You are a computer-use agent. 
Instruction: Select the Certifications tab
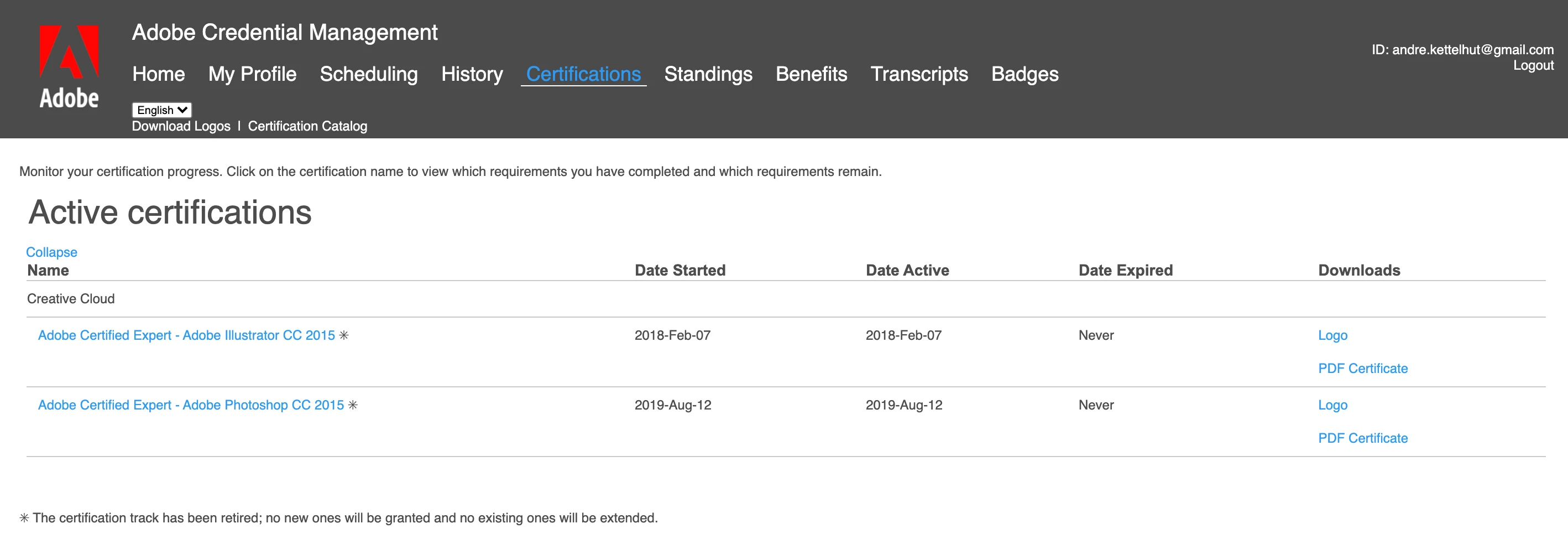pyautogui.click(x=583, y=74)
